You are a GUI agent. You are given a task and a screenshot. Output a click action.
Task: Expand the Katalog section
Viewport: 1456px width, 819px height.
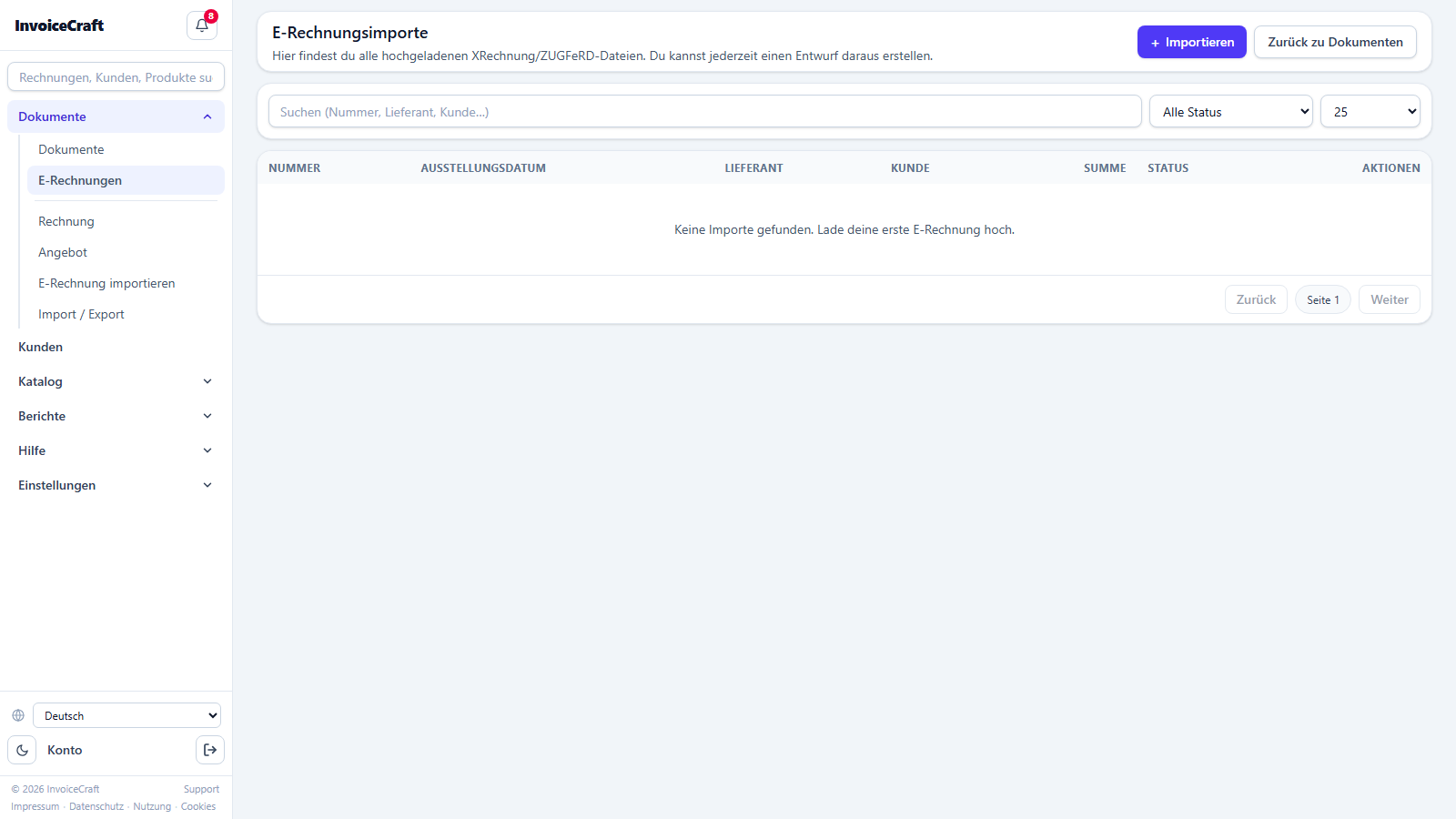click(116, 381)
